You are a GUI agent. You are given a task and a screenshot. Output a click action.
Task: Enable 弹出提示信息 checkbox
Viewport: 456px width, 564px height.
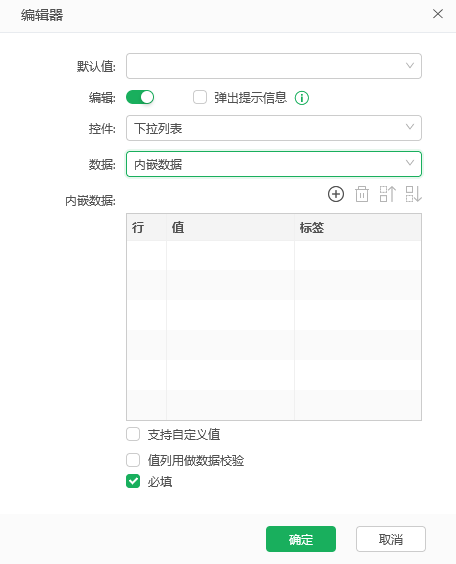[200, 97]
